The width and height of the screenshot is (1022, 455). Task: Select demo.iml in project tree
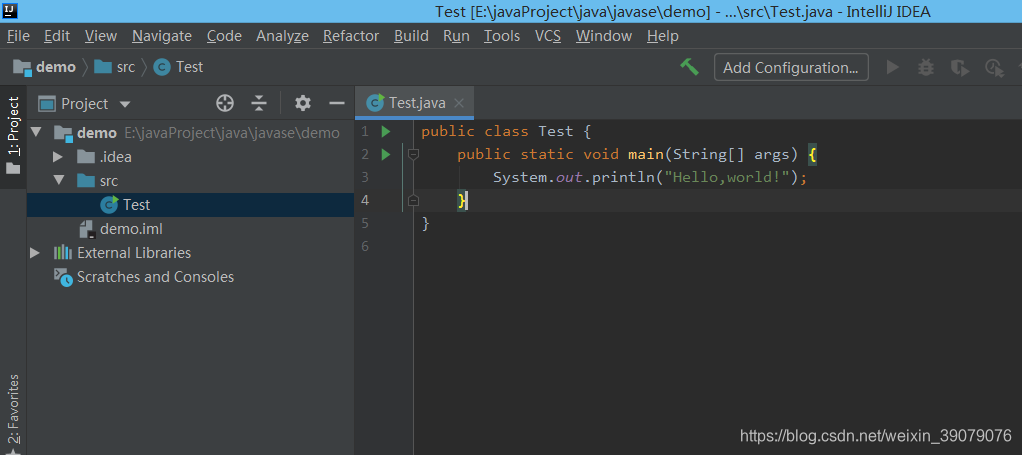pos(190,229)
